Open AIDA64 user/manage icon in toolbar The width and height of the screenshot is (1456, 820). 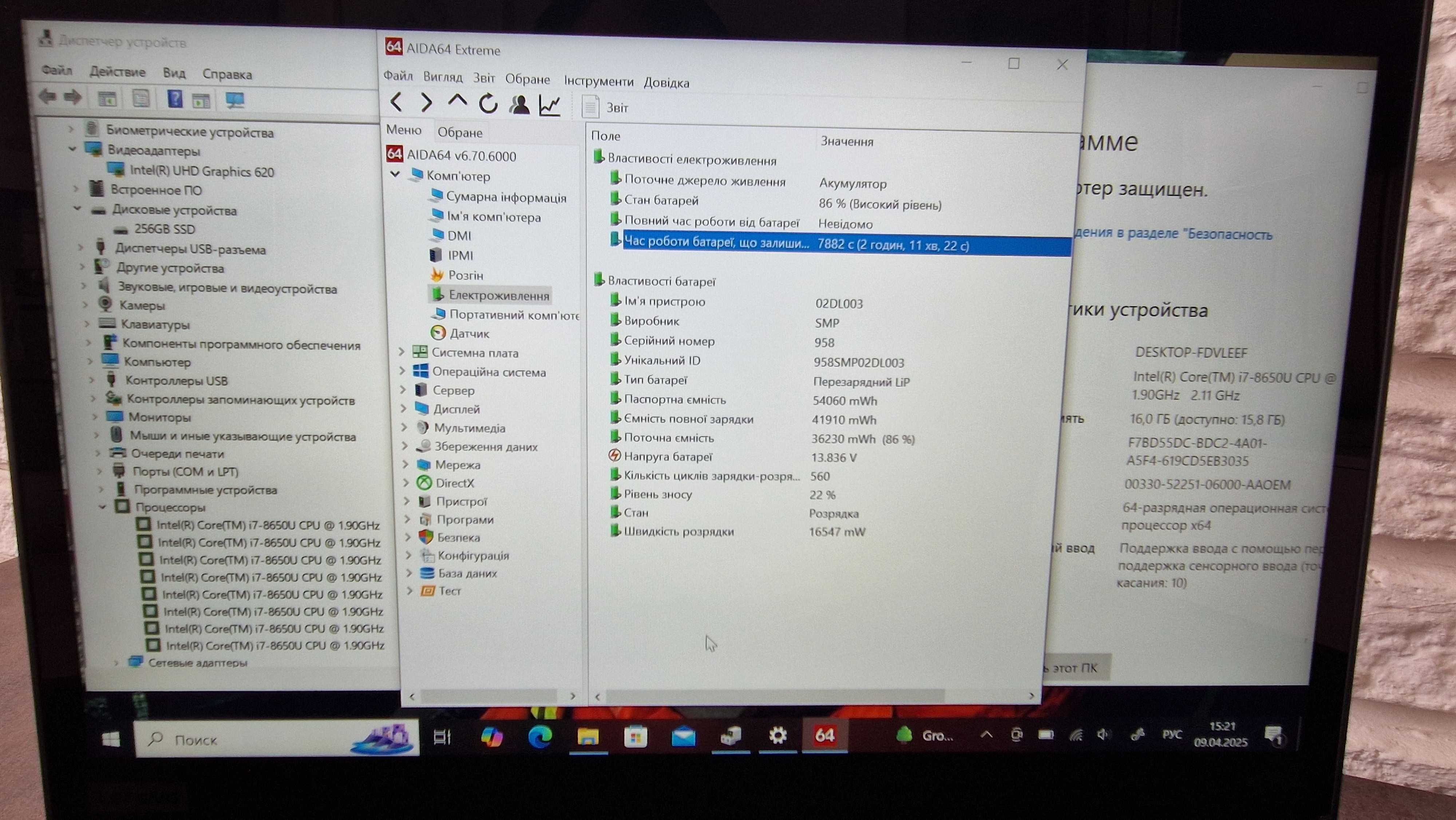[519, 105]
